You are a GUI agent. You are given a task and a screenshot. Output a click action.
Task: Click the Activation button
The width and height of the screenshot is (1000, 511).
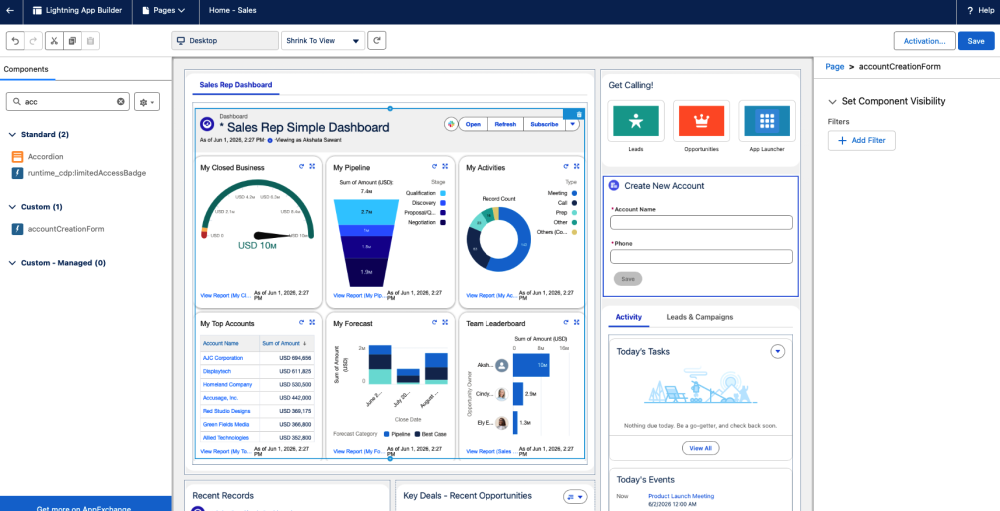tap(924, 41)
